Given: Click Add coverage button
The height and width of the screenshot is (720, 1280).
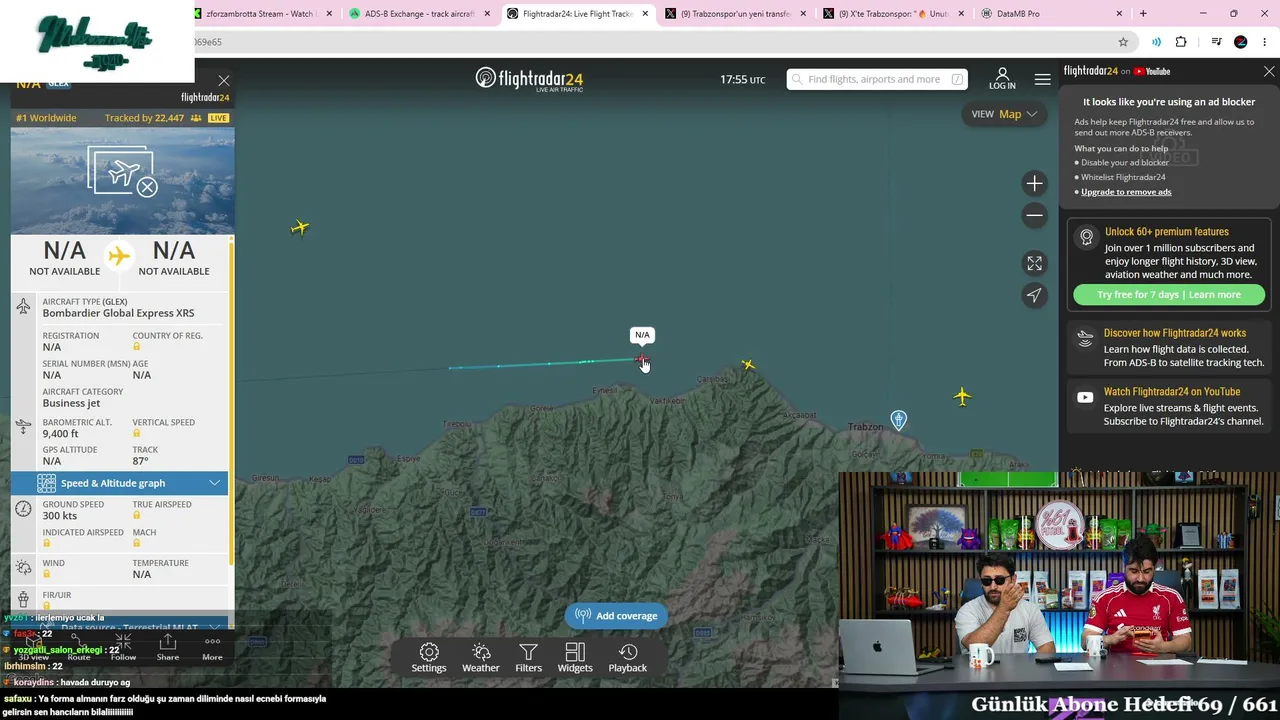Looking at the screenshot, I should tap(617, 616).
